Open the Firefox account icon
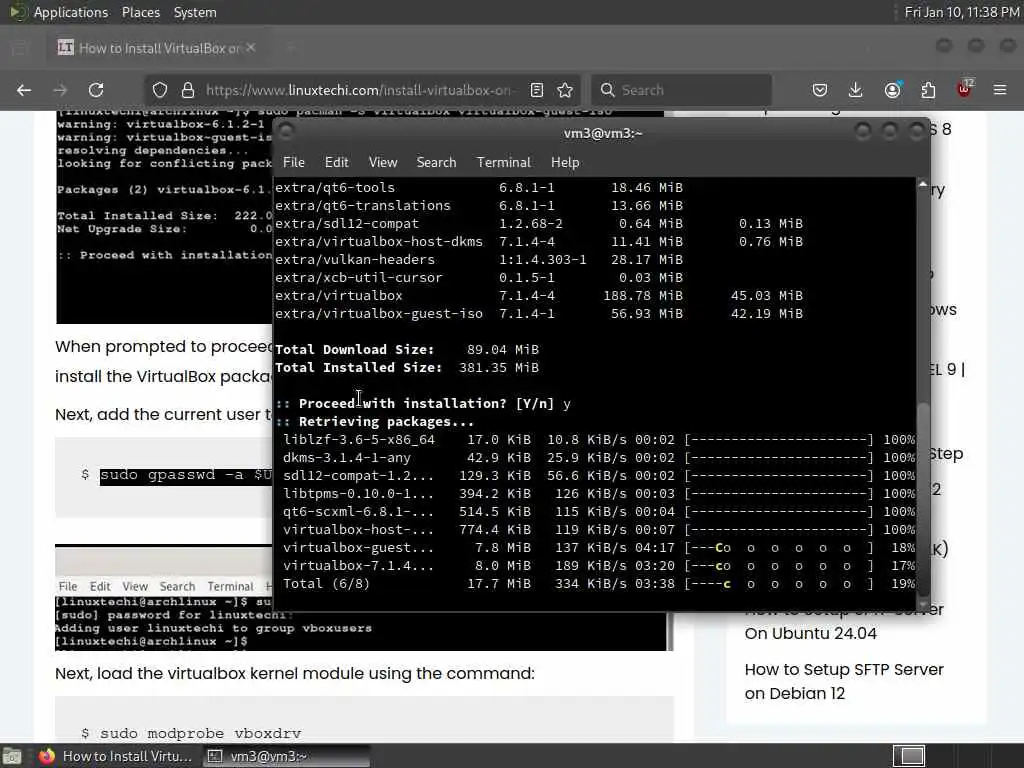This screenshot has height=768, width=1024. 893,90
